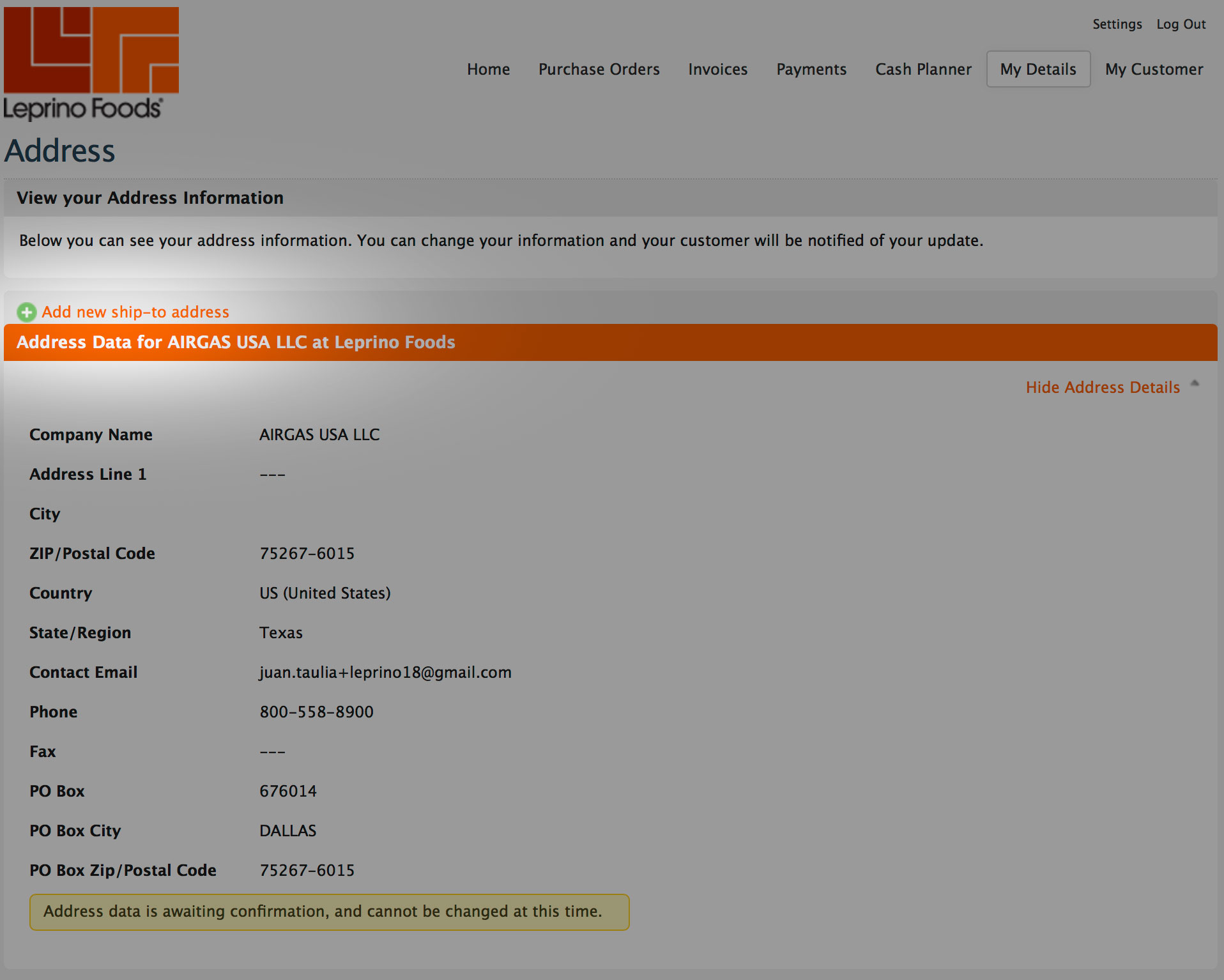Viewport: 1224px width, 980px height.
Task: Collapse details using the small up arrow
Action: [x=1195, y=384]
